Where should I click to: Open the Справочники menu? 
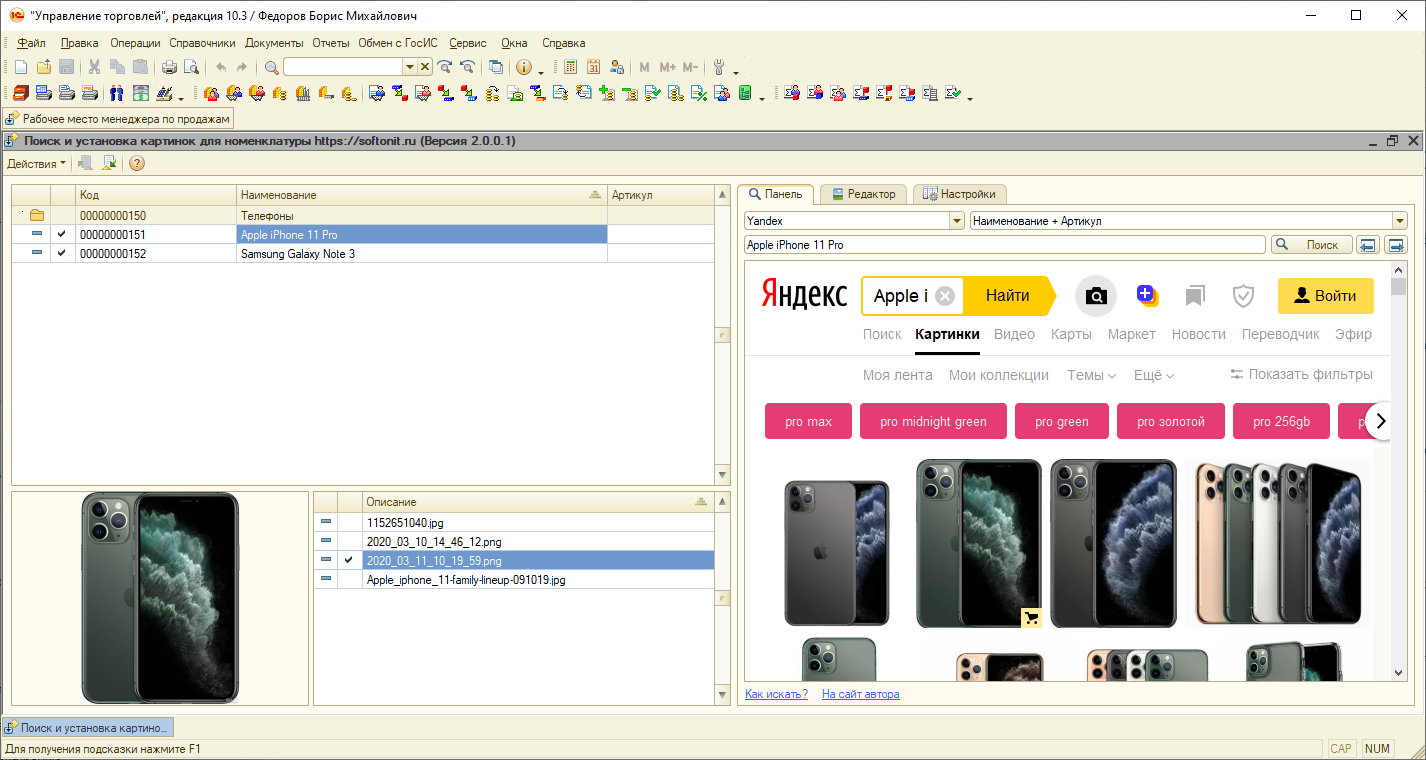pyautogui.click(x=202, y=43)
